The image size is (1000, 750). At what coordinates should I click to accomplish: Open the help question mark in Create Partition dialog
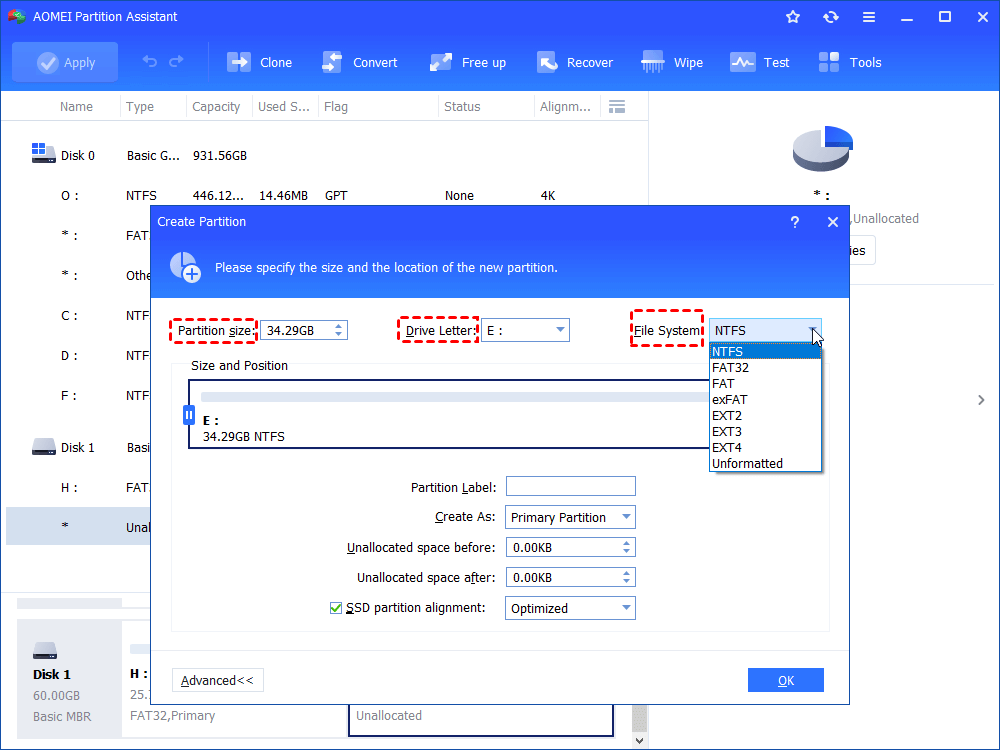click(794, 222)
